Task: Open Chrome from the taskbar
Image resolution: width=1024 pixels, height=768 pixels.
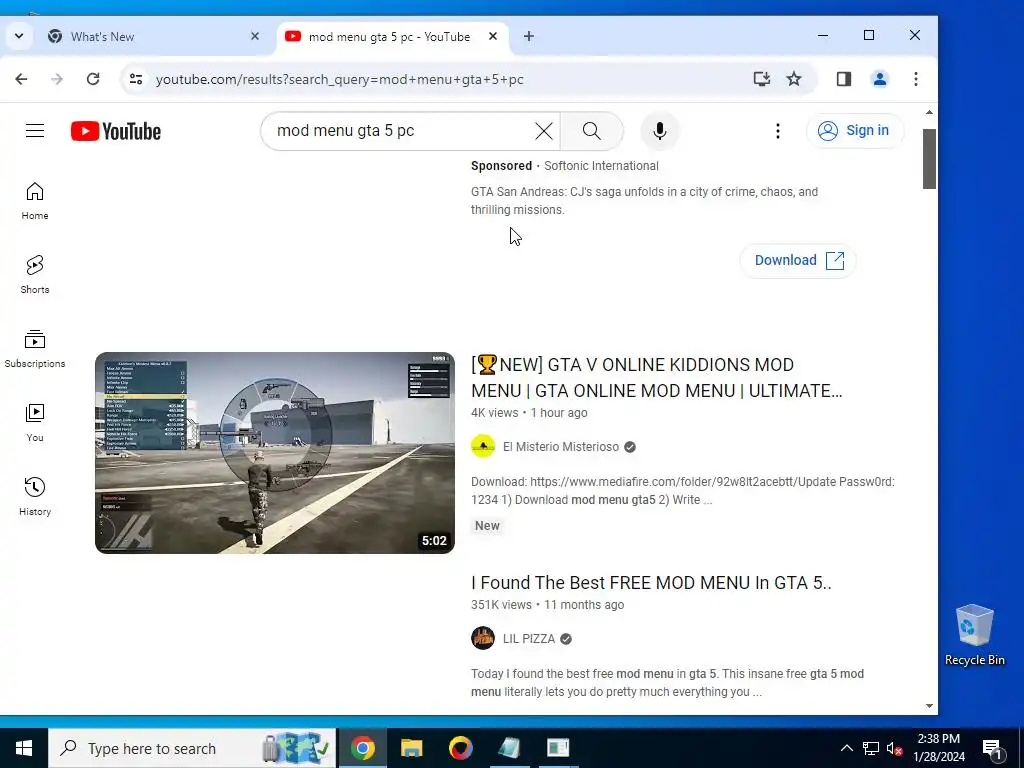Action: (x=362, y=748)
